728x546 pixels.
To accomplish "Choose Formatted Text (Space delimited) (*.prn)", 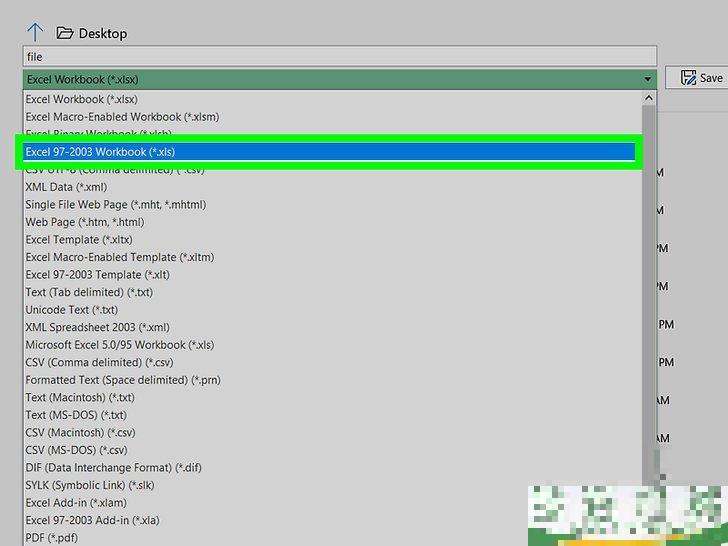I will [x=123, y=380].
